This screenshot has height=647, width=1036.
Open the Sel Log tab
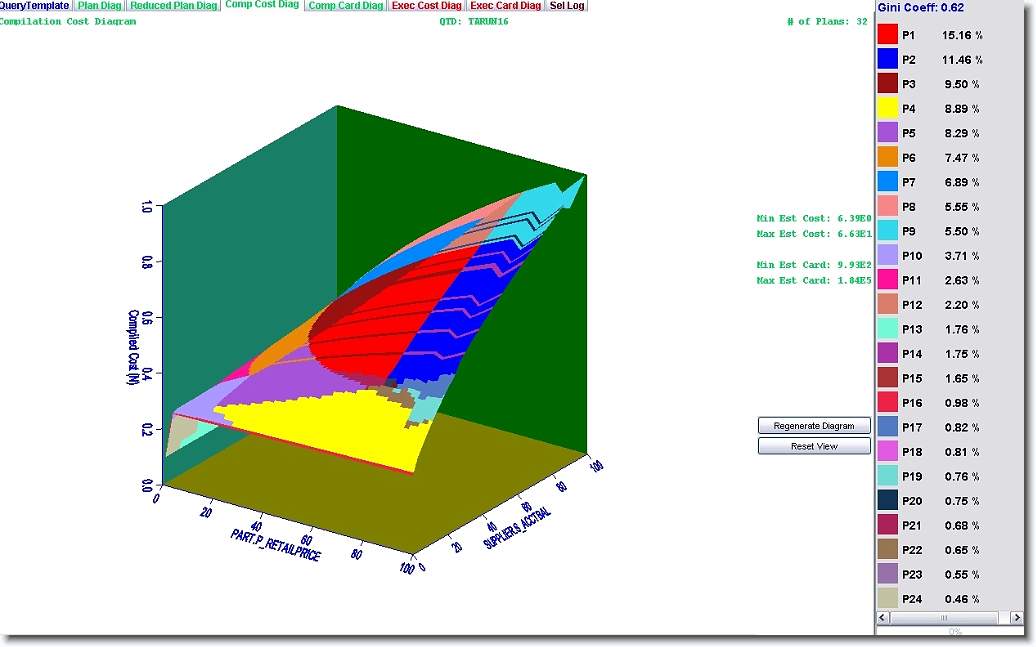coord(567,6)
